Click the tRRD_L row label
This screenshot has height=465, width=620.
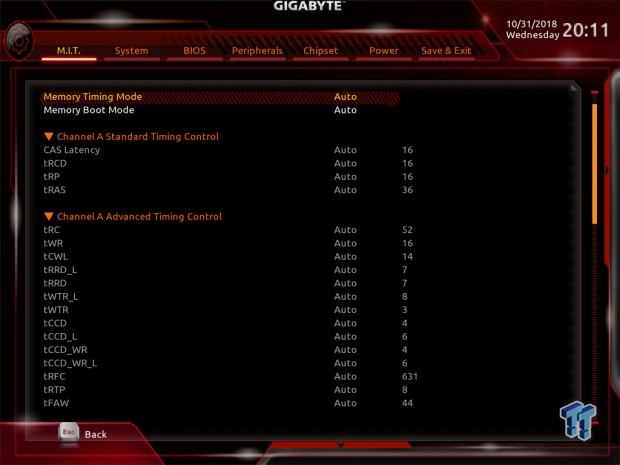[x=60, y=270]
